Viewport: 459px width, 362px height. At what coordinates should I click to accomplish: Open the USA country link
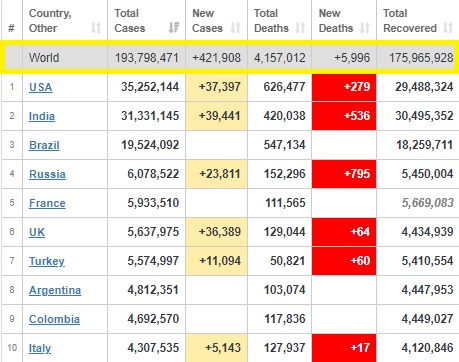tap(41, 87)
